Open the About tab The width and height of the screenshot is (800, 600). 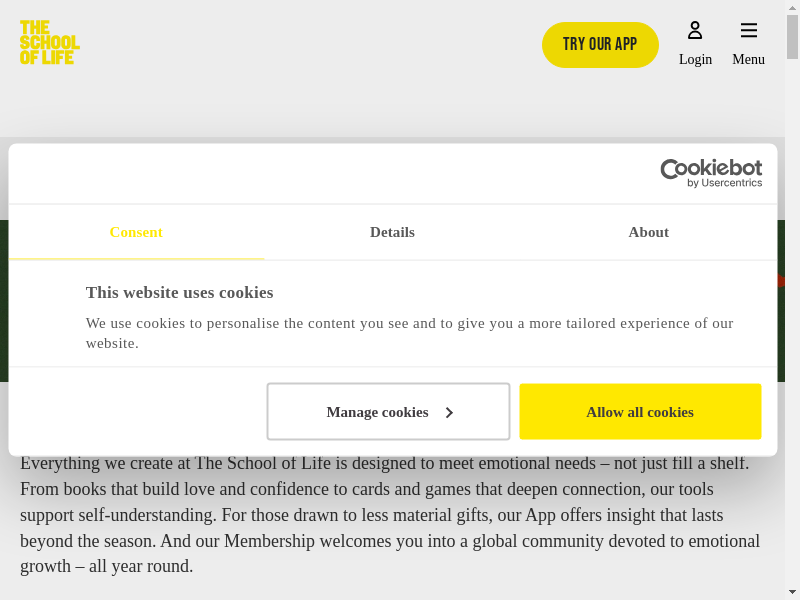point(648,232)
